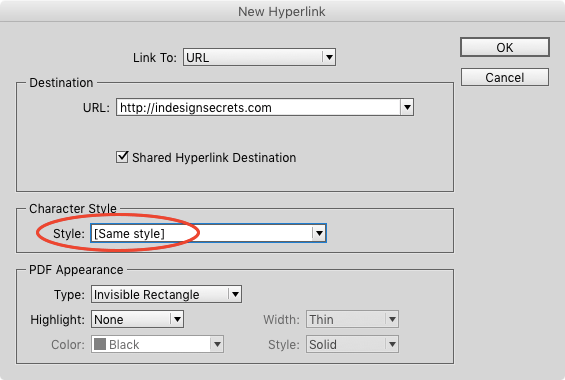This screenshot has height=380, width=565.
Task: Click the Character Style group label
Action: coord(73,209)
